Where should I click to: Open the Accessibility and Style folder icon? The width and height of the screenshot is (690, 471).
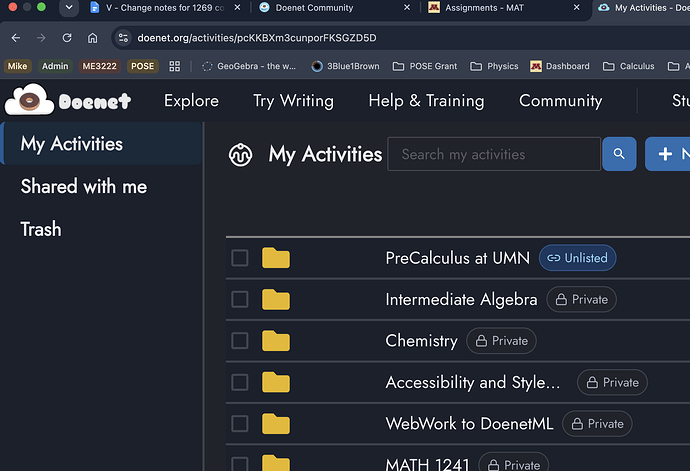[x=276, y=382]
